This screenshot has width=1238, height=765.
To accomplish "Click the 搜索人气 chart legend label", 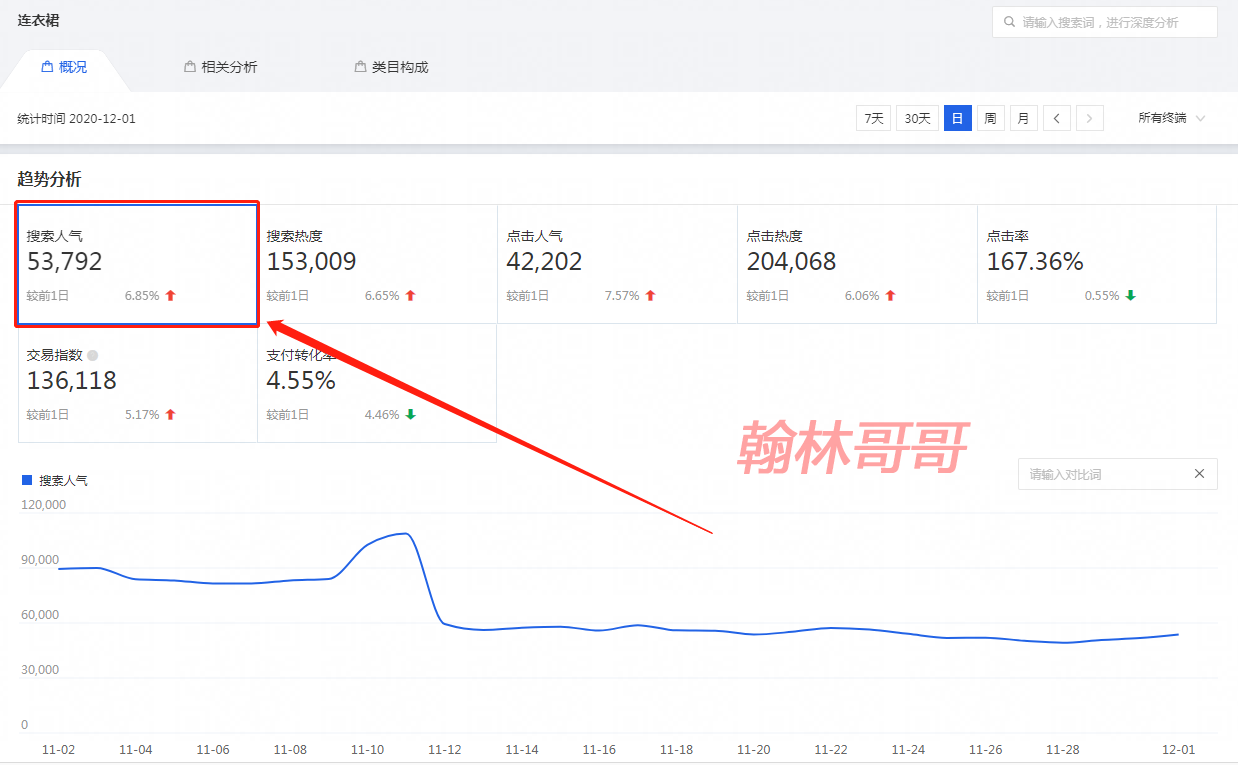I will point(63,480).
